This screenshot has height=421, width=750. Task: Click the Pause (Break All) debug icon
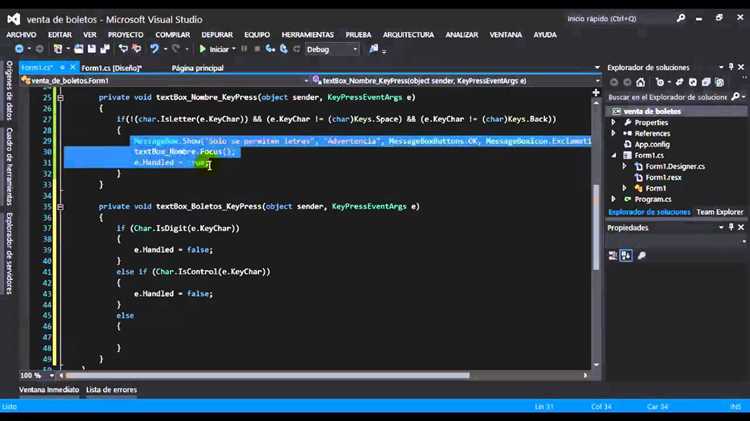pos(244,49)
